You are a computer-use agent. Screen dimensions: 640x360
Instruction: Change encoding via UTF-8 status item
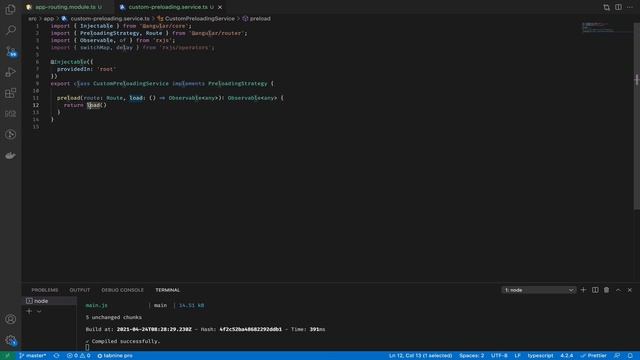point(499,356)
